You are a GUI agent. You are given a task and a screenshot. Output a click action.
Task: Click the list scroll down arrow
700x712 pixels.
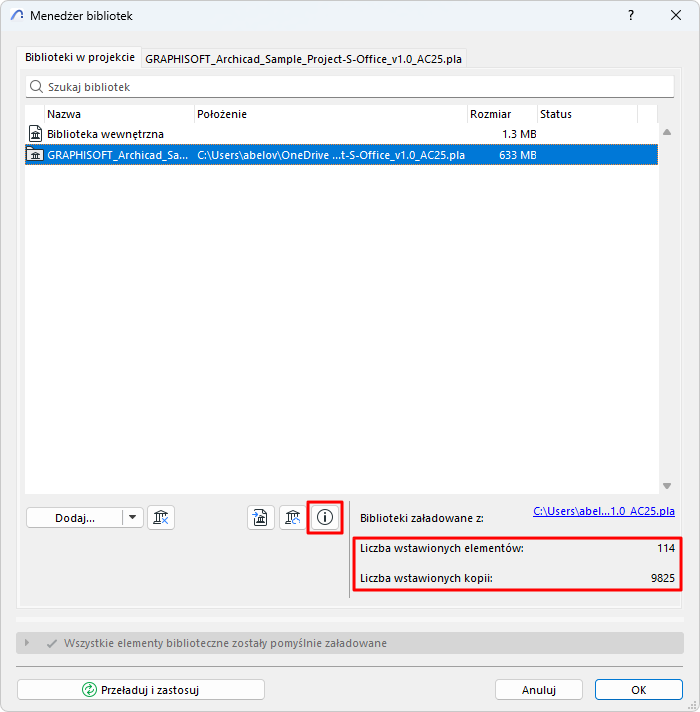(667, 486)
